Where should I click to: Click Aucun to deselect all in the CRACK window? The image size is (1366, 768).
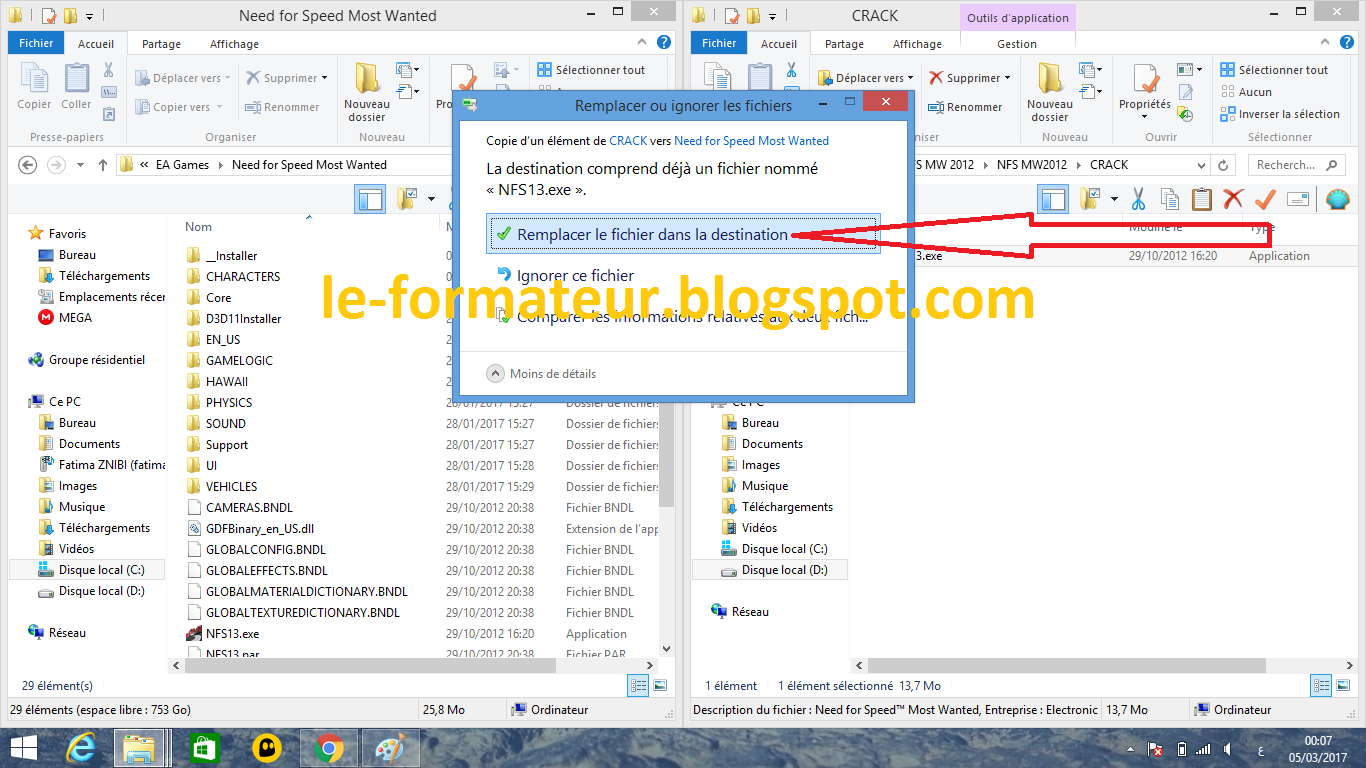[x=1246, y=92]
